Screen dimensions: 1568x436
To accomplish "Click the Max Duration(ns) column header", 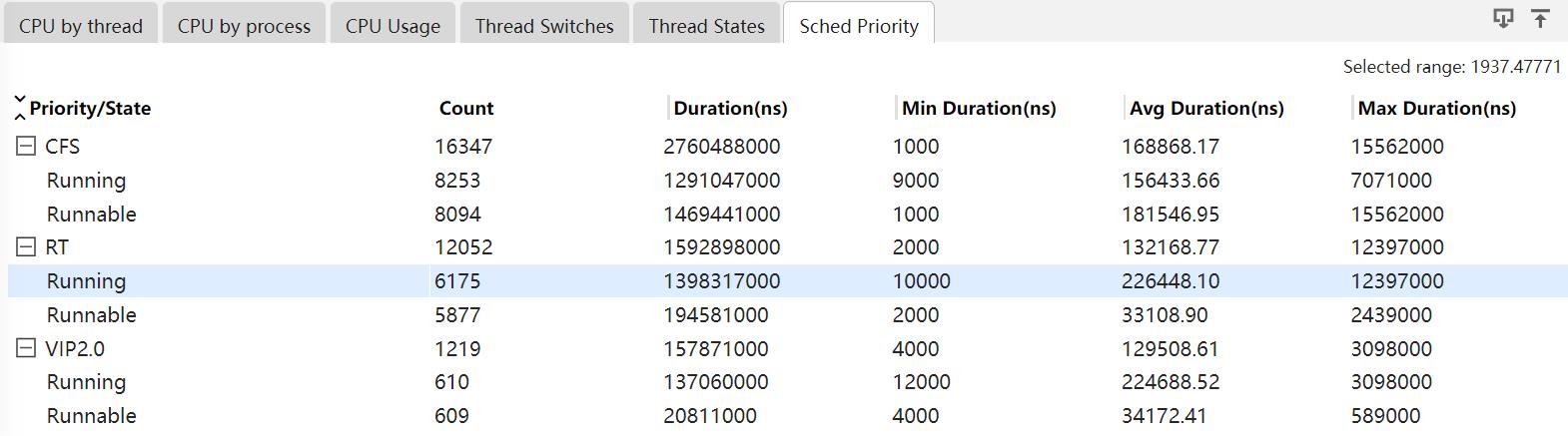I will (1436, 108).
